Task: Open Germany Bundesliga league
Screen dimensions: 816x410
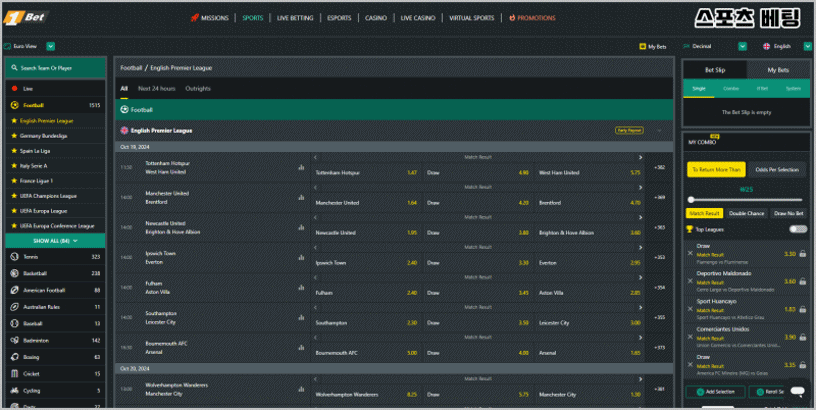Action: click(x=43, y=136)
